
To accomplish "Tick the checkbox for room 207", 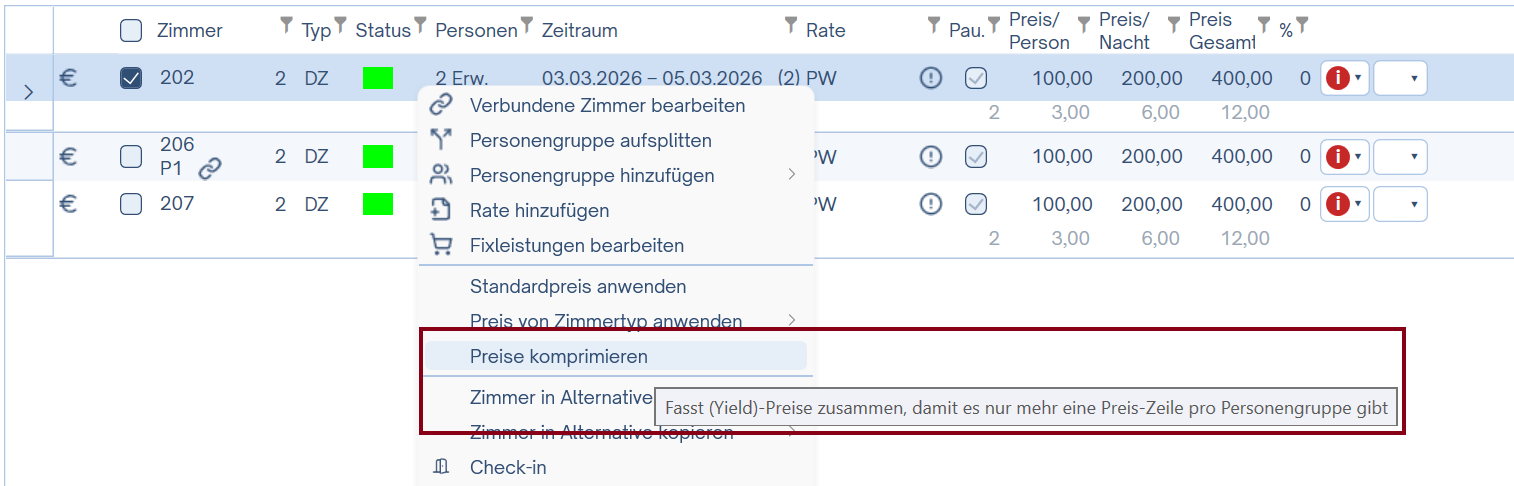I will click(131, 204).
